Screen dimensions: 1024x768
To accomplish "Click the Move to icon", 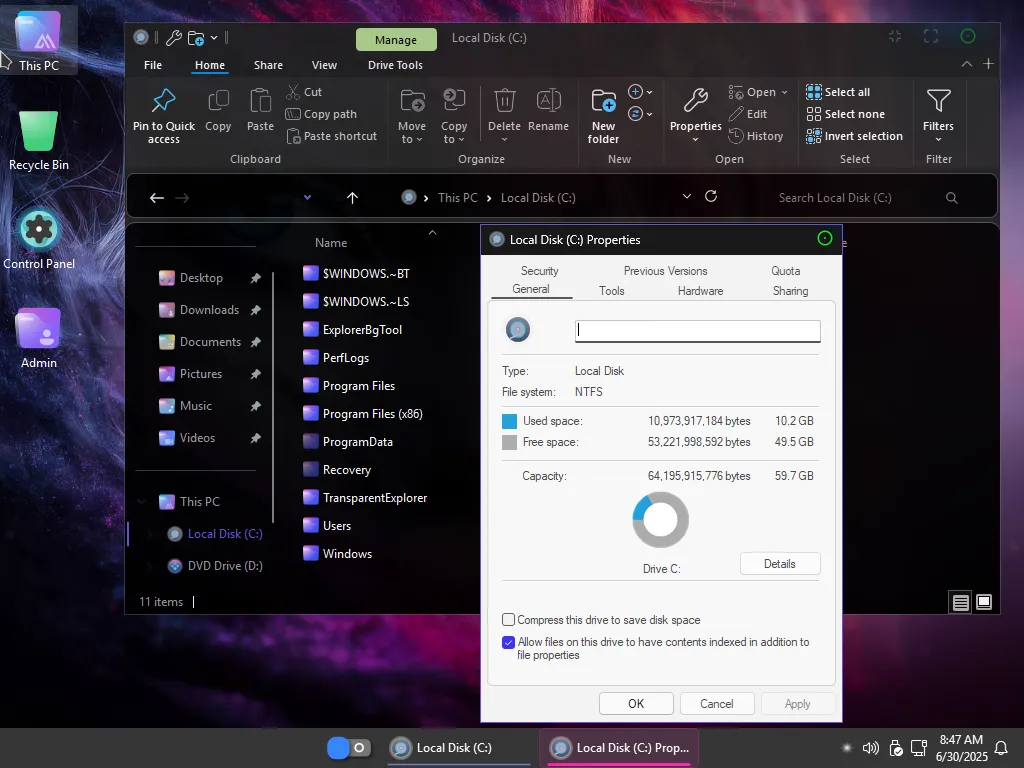I will click(x=412, y=101).
